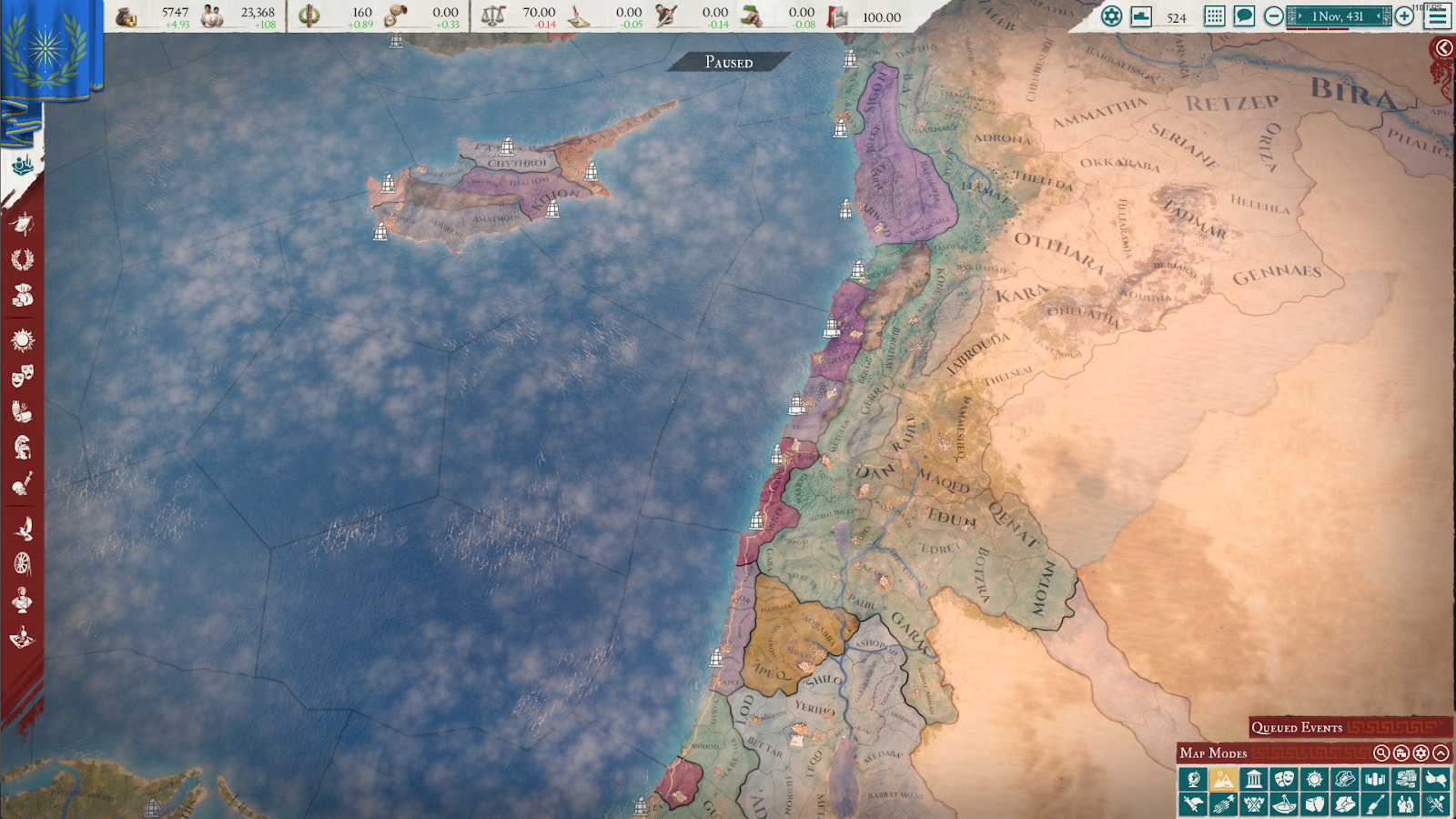Switch to city buildings map mode

(x=1406, y=779)
